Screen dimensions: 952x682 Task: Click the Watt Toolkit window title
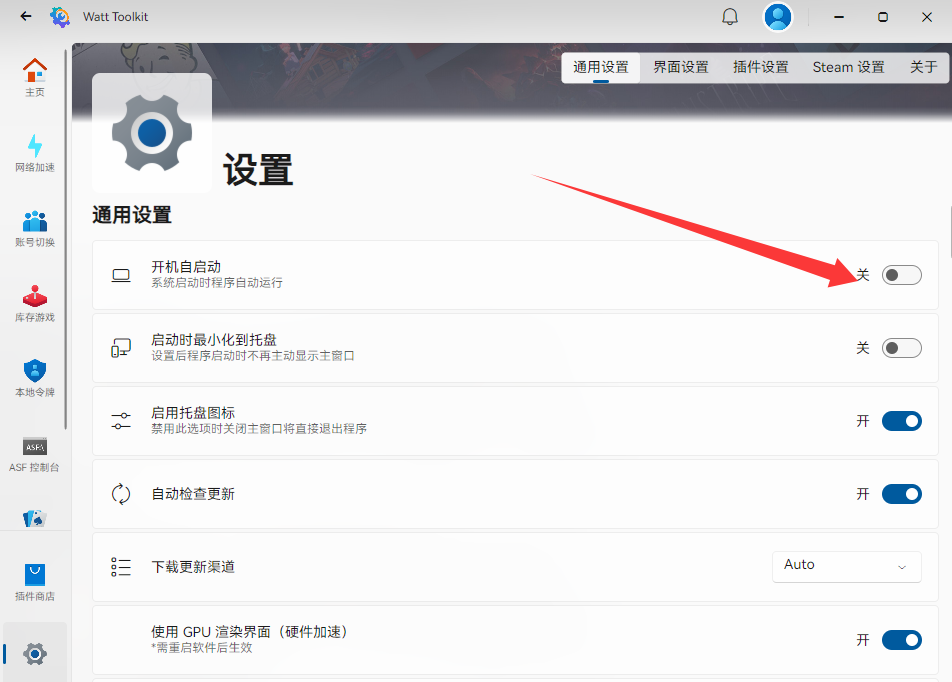[x=115, y=17]
